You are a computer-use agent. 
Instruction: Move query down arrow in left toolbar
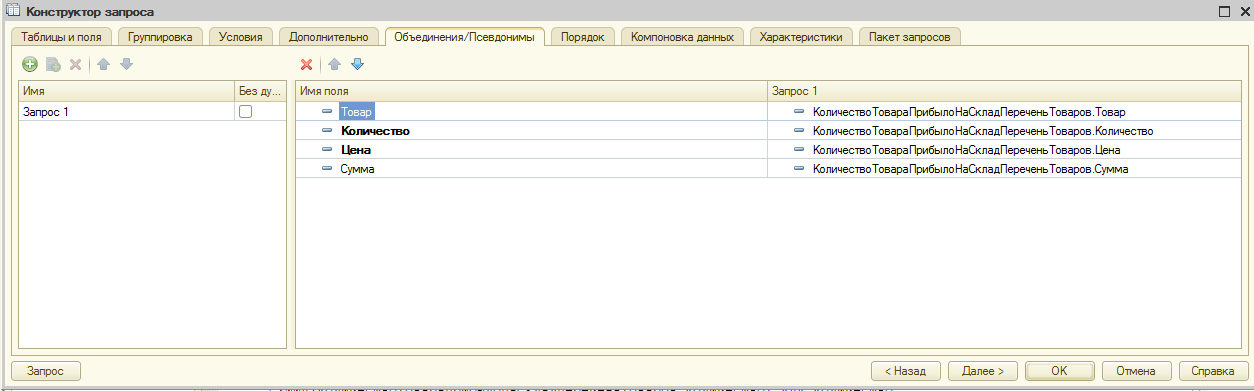126,64
